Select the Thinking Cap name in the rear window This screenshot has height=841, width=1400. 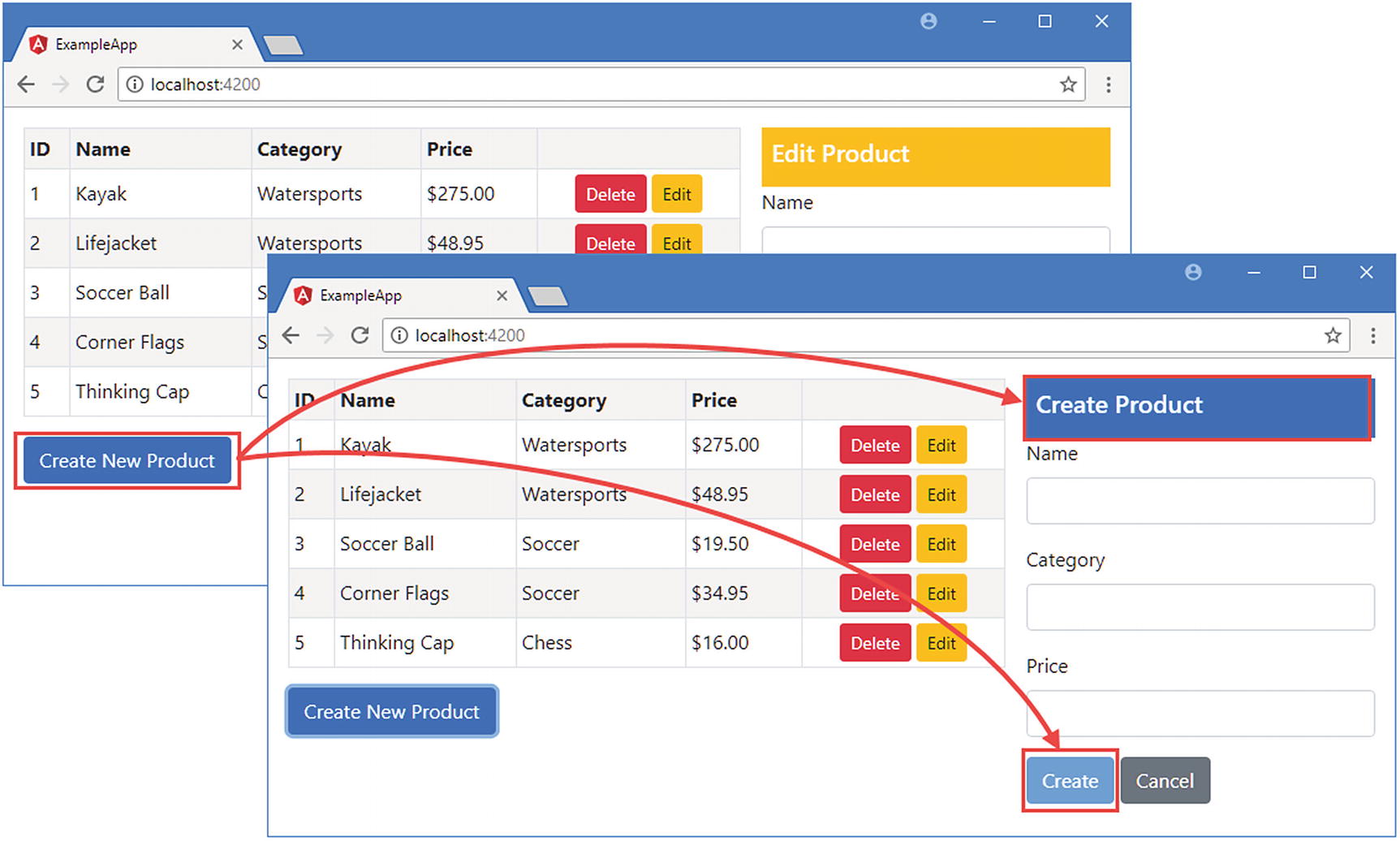tap(132, 392)
